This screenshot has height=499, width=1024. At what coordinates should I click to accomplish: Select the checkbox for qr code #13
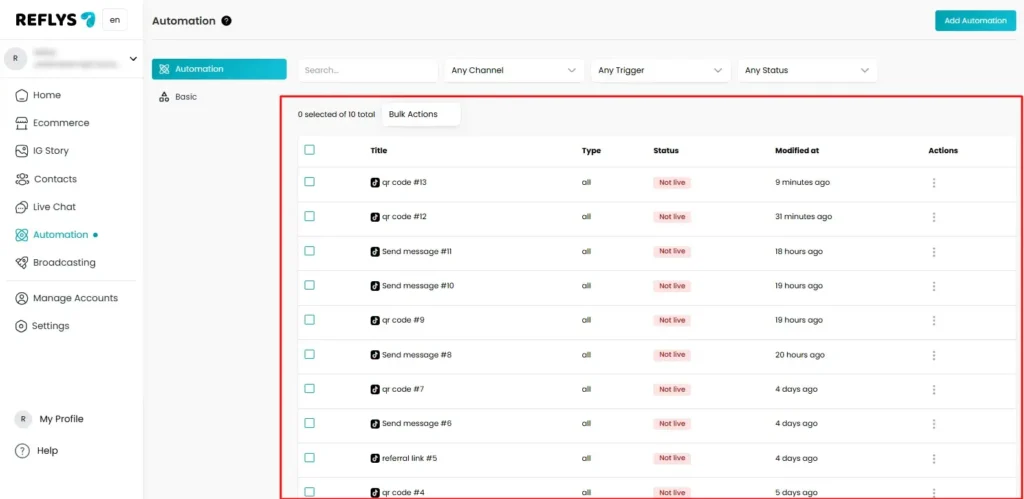coord(310,182)
